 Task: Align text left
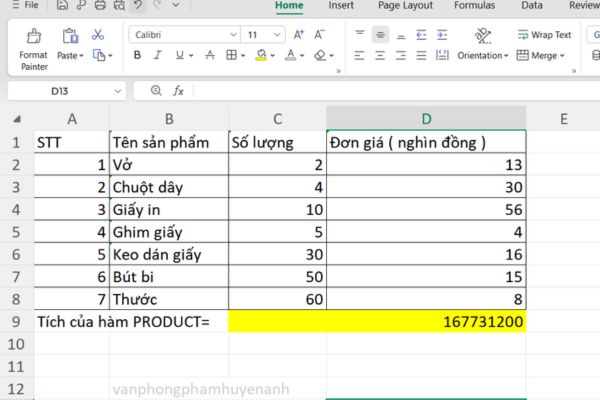359,56
